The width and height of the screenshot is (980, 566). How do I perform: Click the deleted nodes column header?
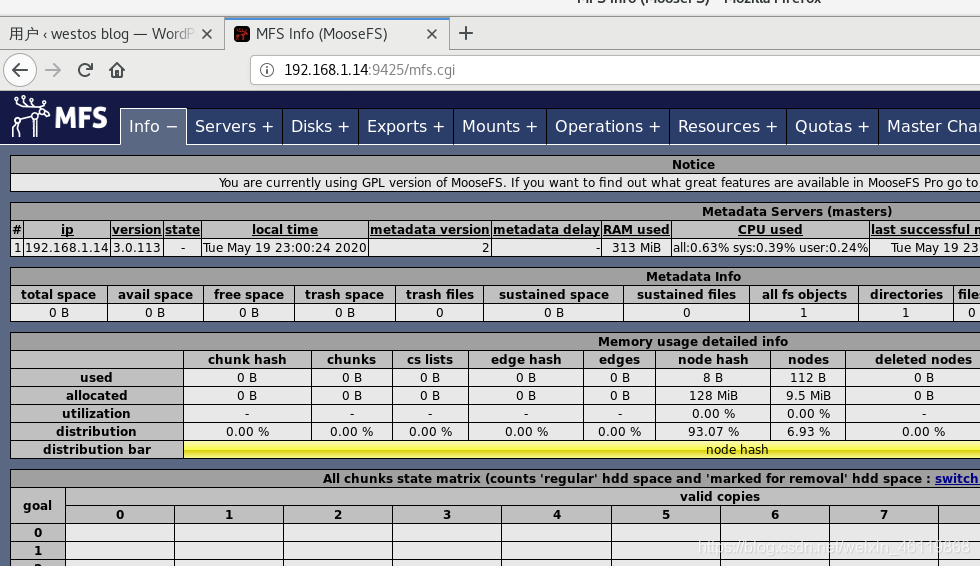click(x=923, y=359)
